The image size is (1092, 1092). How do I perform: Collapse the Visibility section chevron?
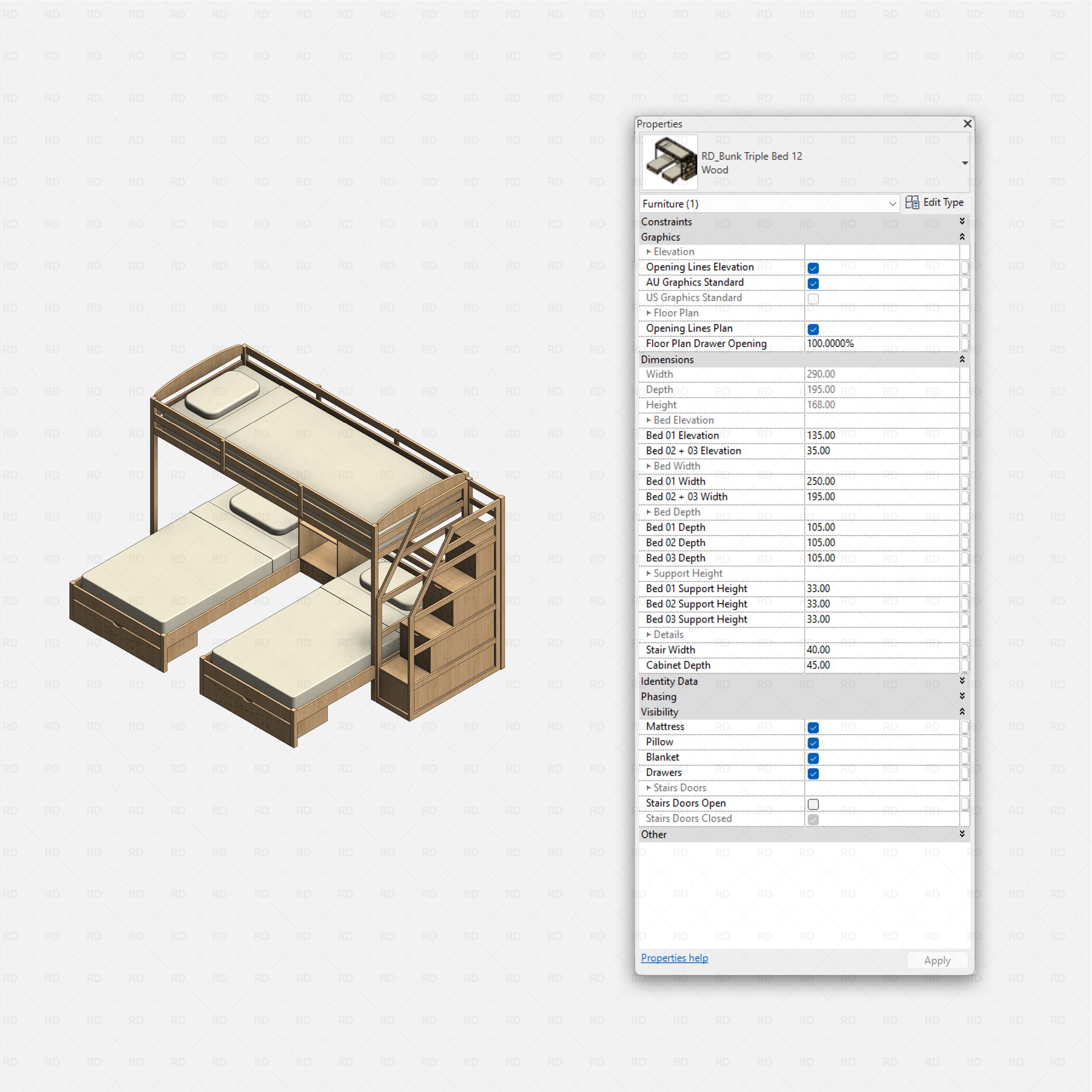point(962,712)
